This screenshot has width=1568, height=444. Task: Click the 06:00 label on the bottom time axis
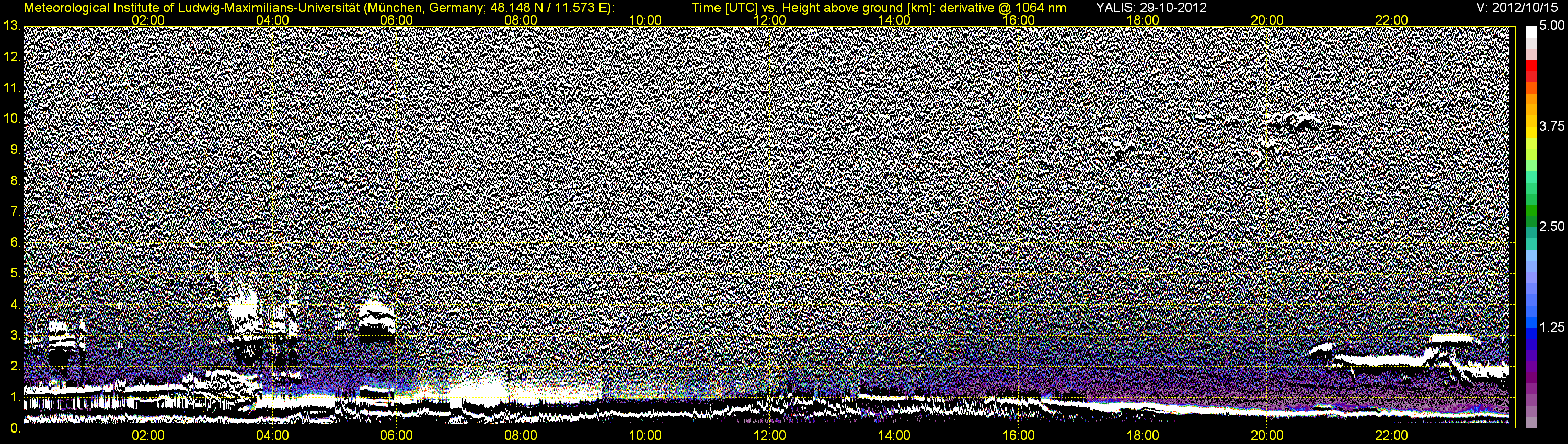tap(396, 436)
